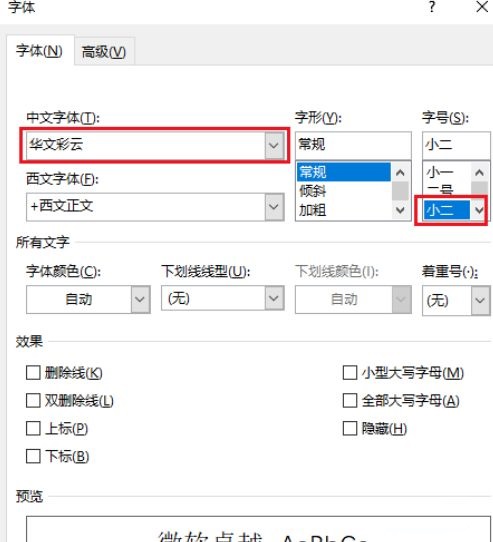Select the 字体(N) tab
The height and width of the screenshot is (542, 493).
pos(39,51)
